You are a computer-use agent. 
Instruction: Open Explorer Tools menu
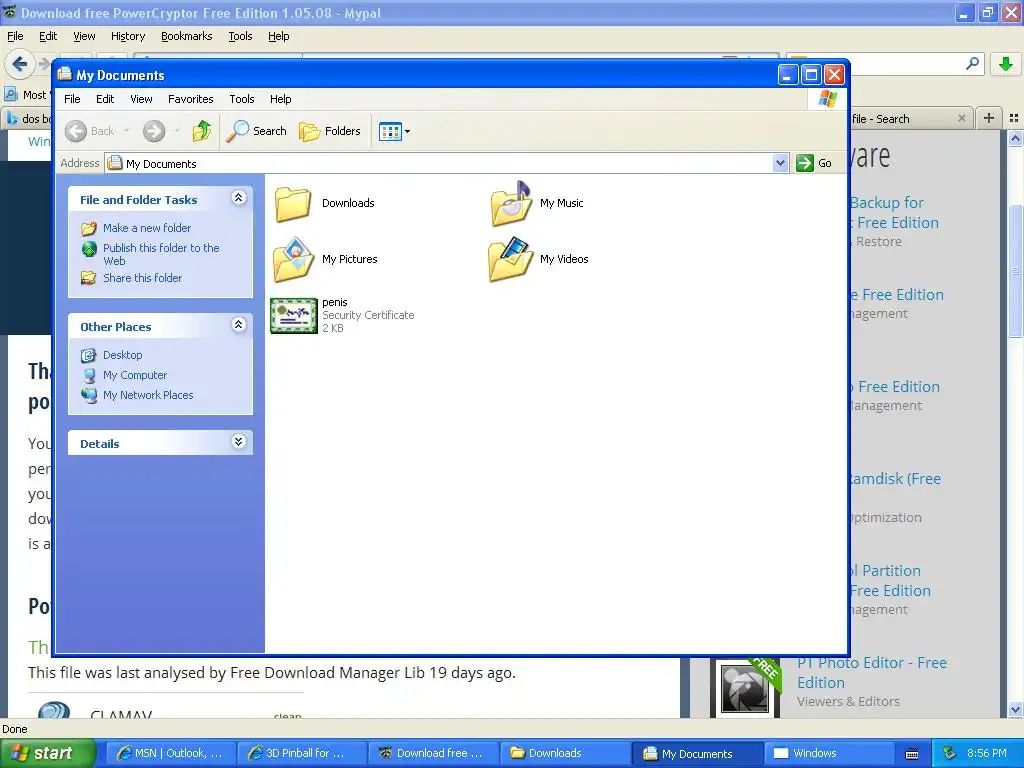pyautogui.click(x=242, y=99)
